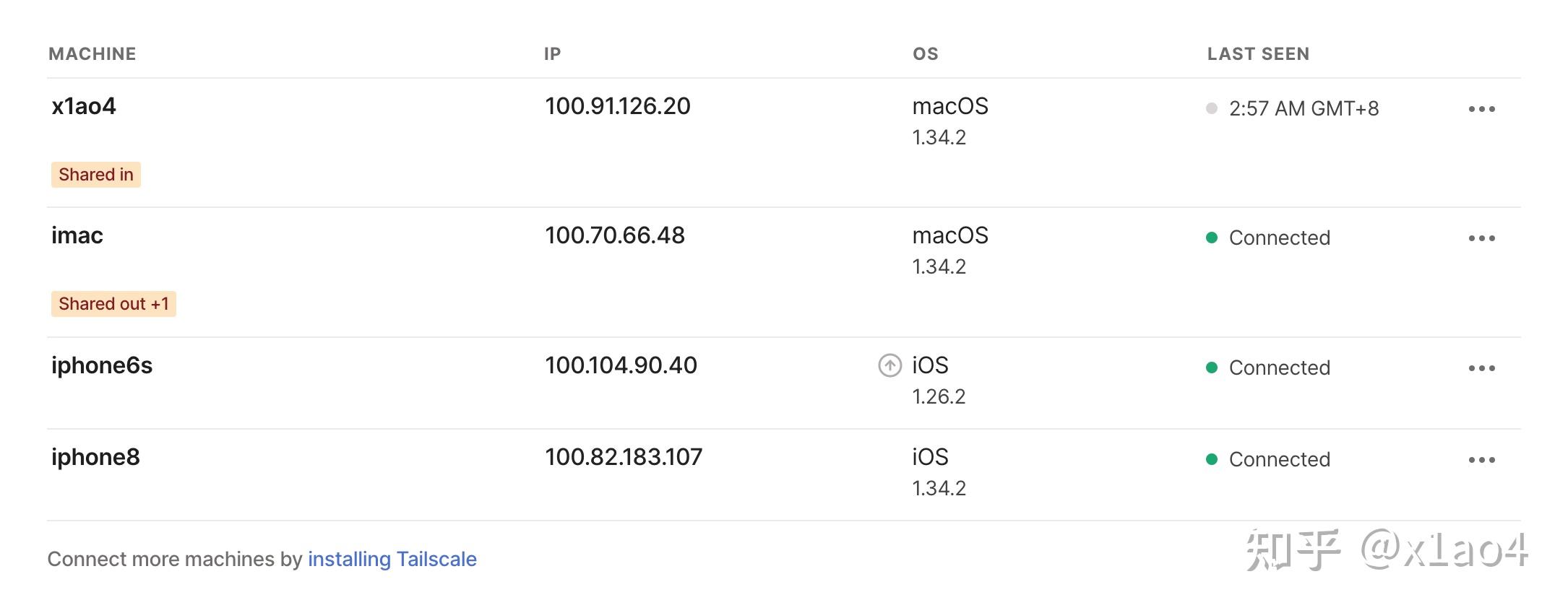Select the iphone6s machine name
The height and width of the screenshot is (613, 1568).
coord(102,366)
